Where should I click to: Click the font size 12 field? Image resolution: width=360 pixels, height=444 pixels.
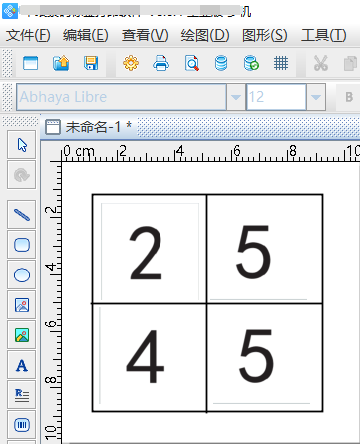[x=276, y=97]
